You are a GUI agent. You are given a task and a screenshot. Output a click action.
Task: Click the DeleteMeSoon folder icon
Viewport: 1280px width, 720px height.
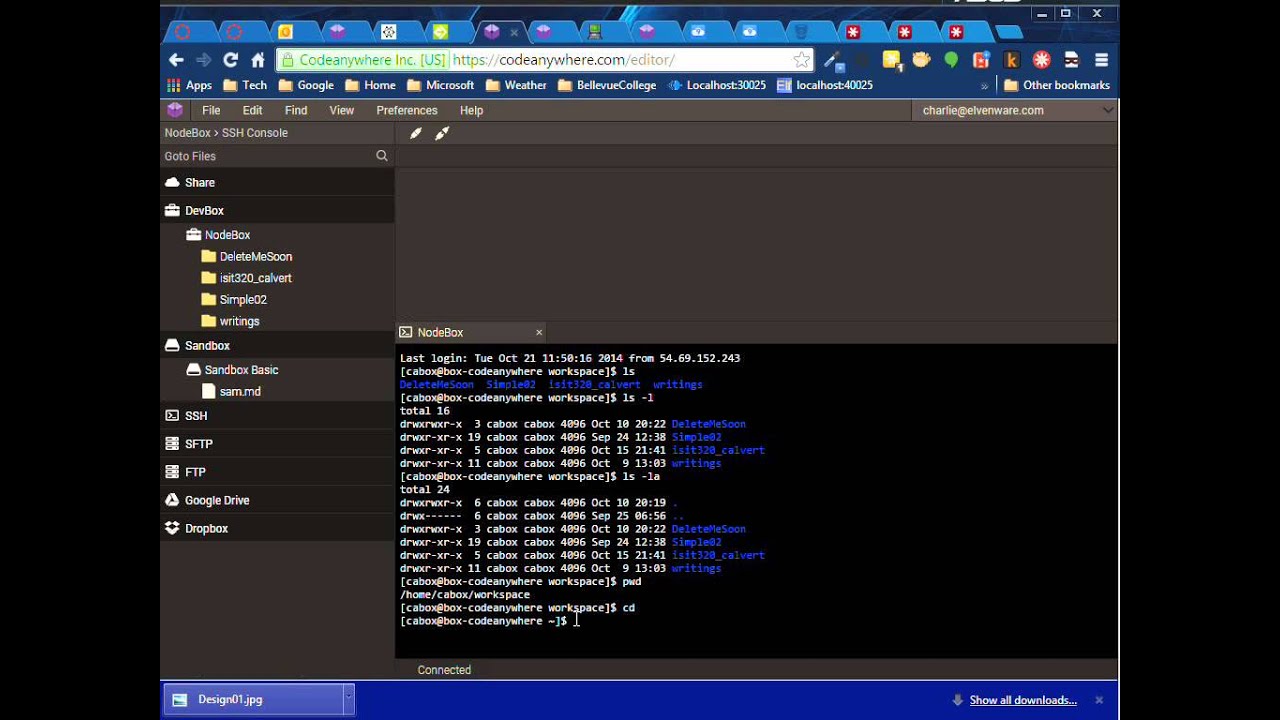click(208, 257)
